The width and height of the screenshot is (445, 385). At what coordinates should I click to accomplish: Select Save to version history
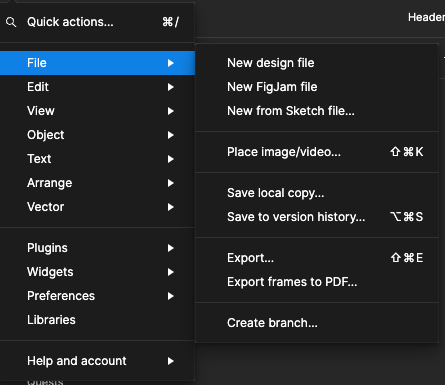pos(317,217)
